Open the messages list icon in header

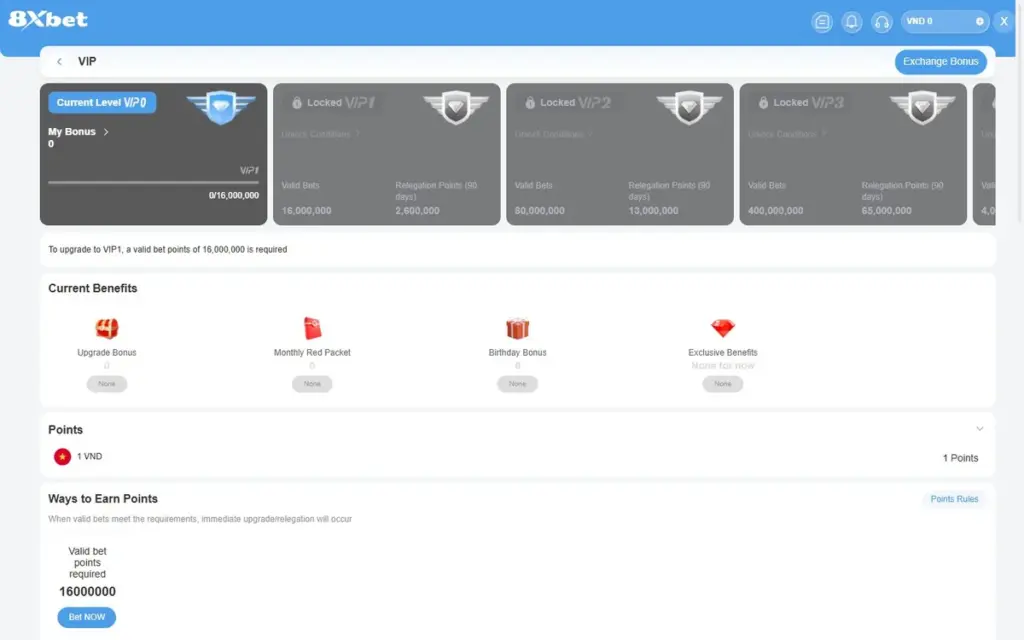tap(822, 22)
